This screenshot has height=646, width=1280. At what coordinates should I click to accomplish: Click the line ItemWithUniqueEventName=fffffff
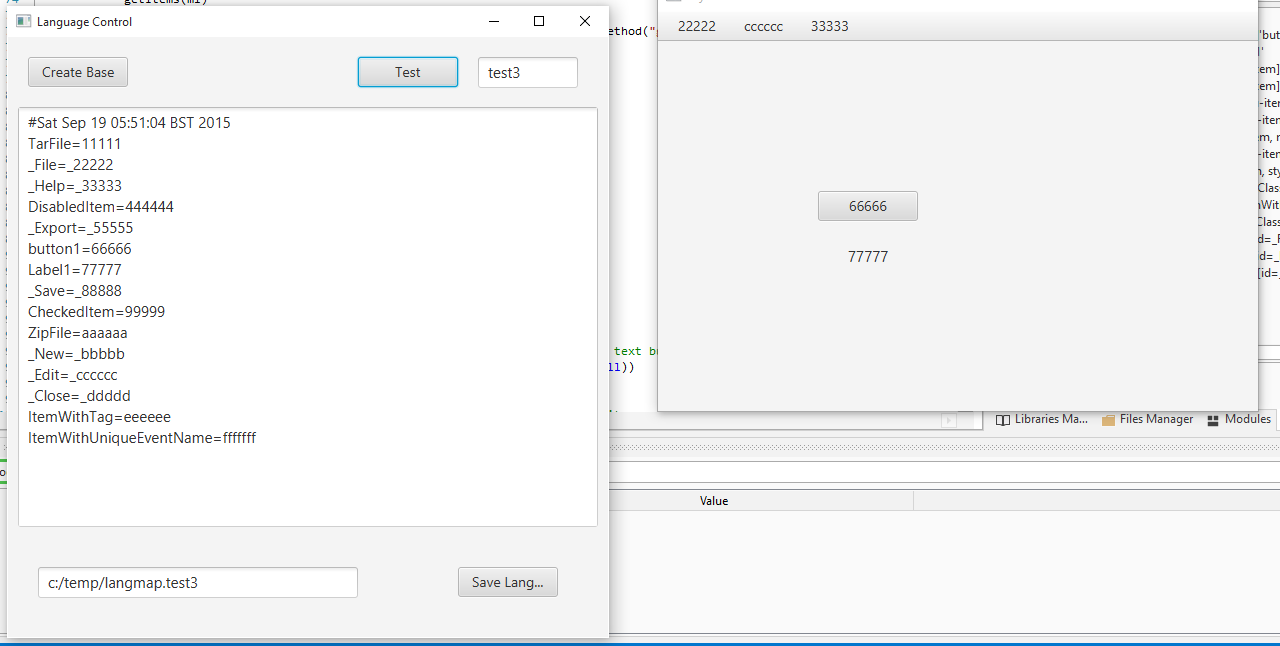click(142, 438)
